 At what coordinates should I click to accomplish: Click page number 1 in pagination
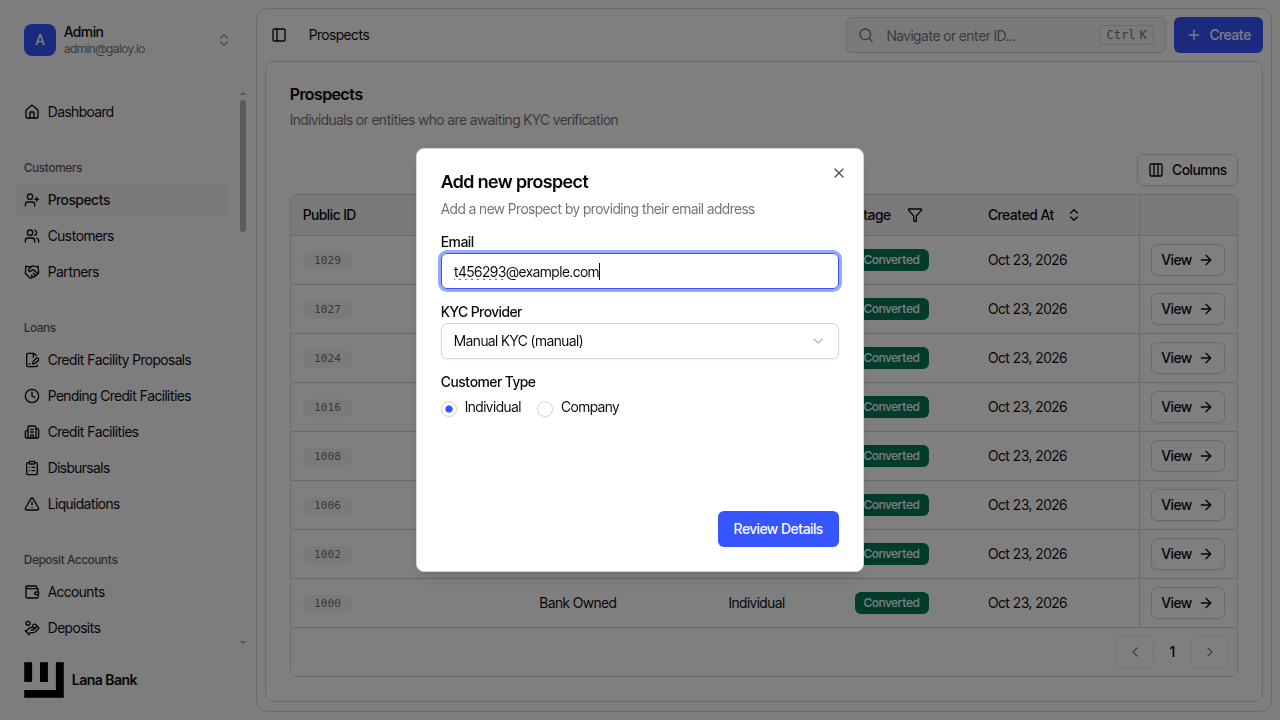click(x=1172, y=652)
